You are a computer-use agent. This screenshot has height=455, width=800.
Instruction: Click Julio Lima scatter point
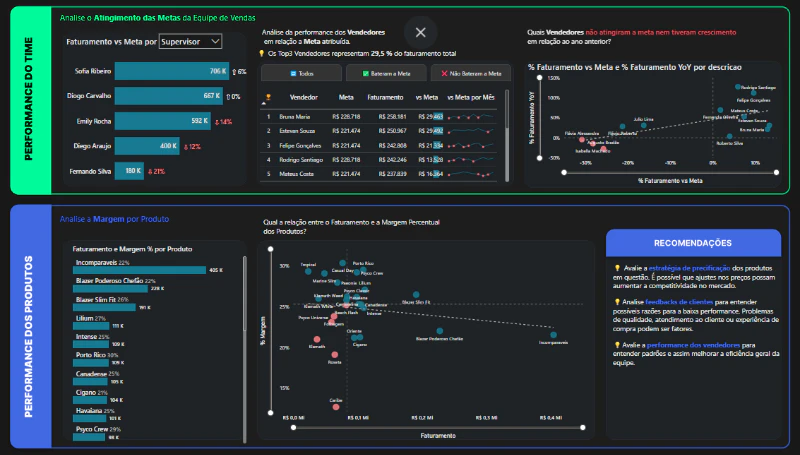click(x=644, y=125)
